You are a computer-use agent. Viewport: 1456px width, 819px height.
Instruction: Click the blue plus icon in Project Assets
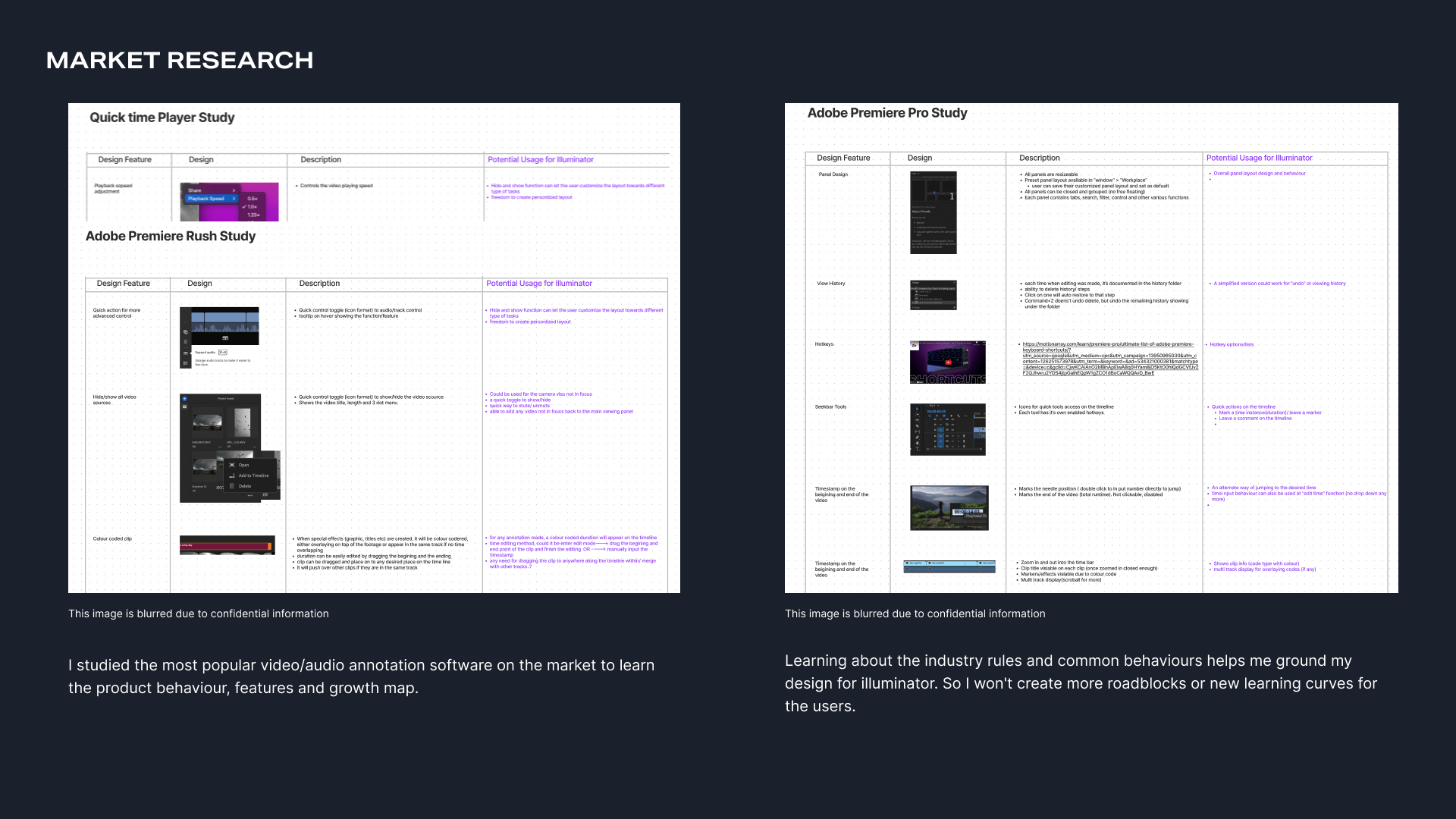coord(184,398)
